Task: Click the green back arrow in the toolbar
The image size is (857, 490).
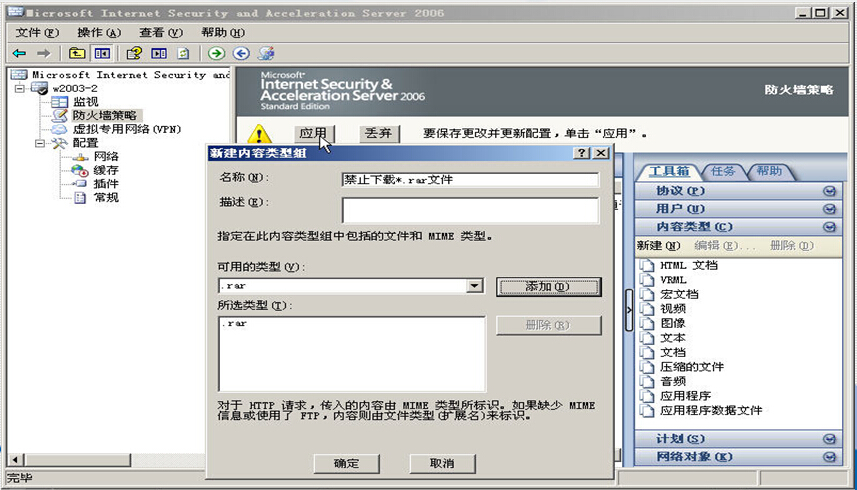Action: click(x=19, y=53)
